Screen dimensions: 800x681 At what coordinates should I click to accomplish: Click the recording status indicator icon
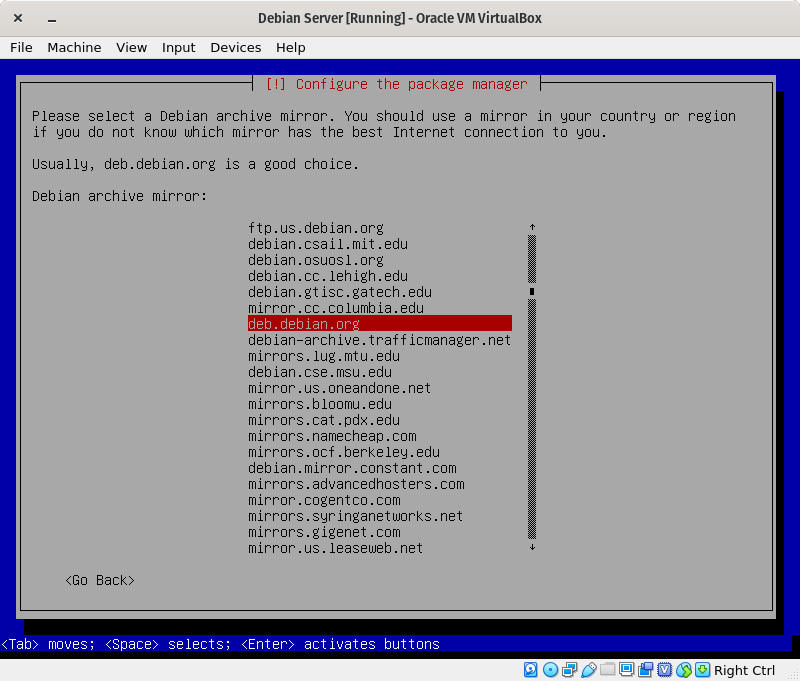click(645, 669)
